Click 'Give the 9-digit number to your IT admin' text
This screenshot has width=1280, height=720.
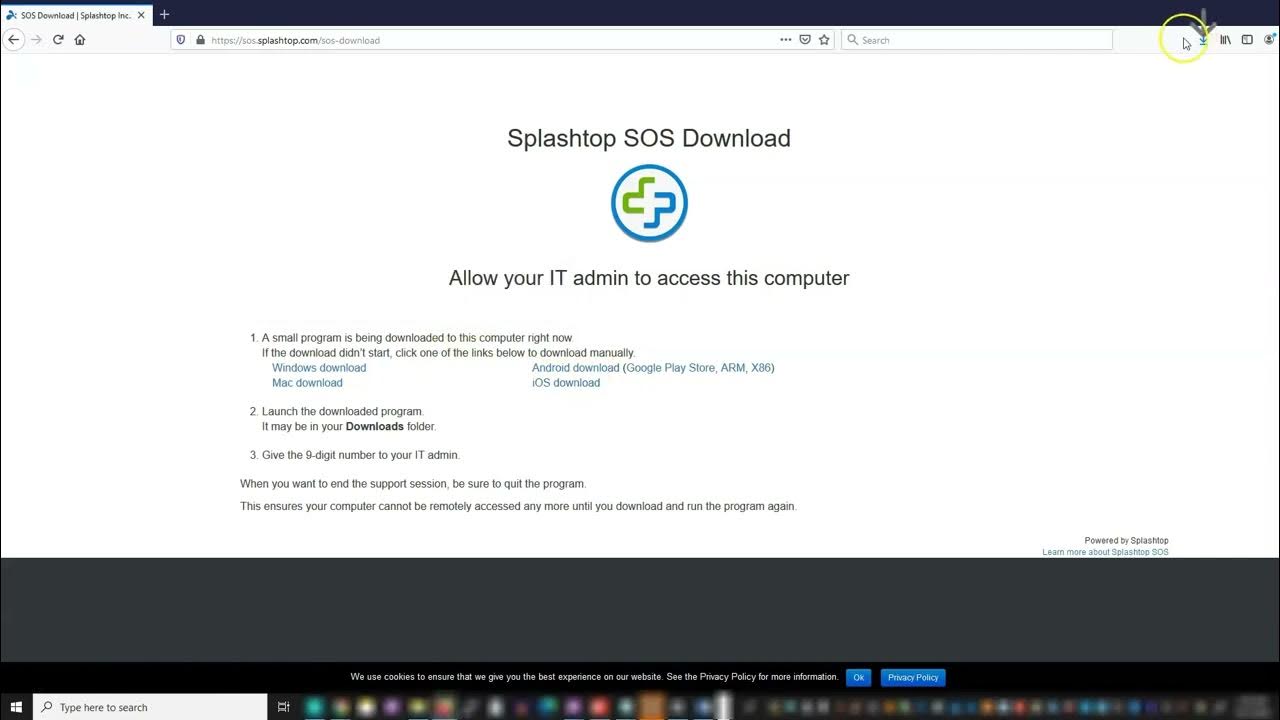(x=361, y=455)
